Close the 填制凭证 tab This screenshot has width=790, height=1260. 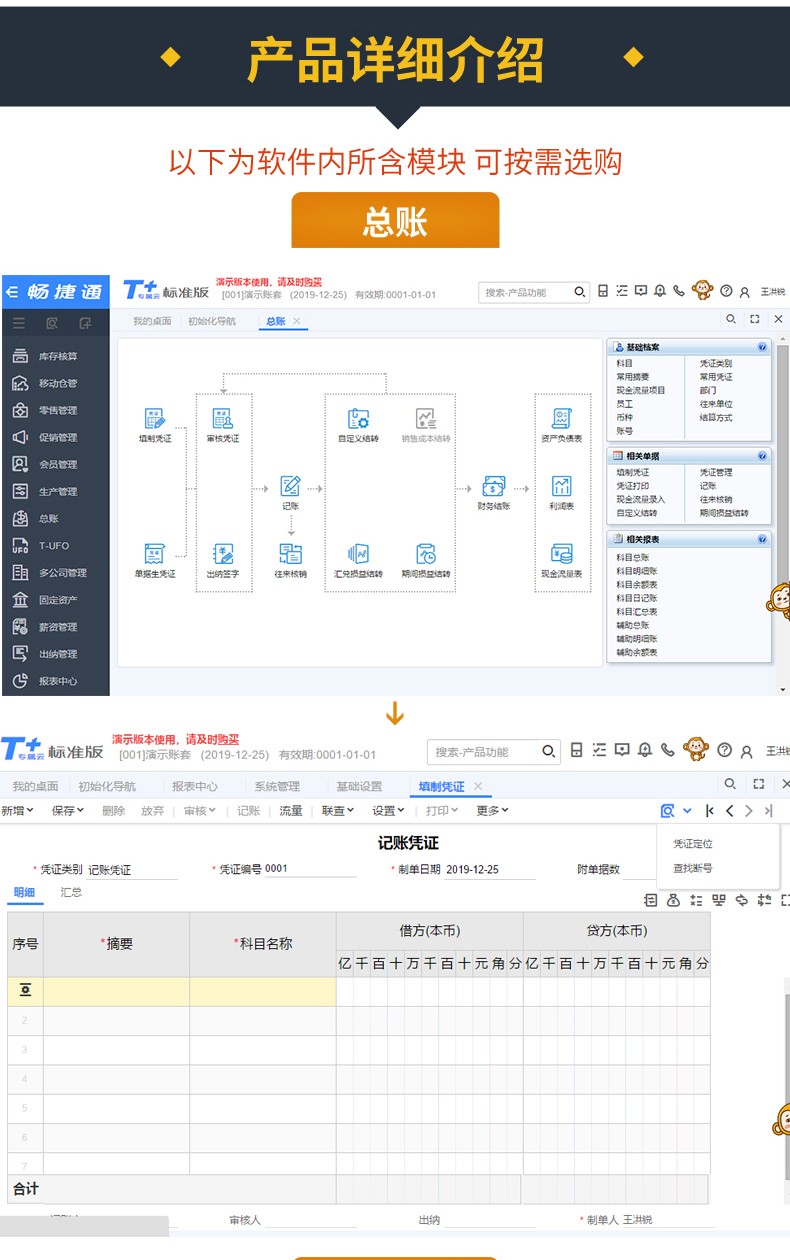tap(478, 786)
